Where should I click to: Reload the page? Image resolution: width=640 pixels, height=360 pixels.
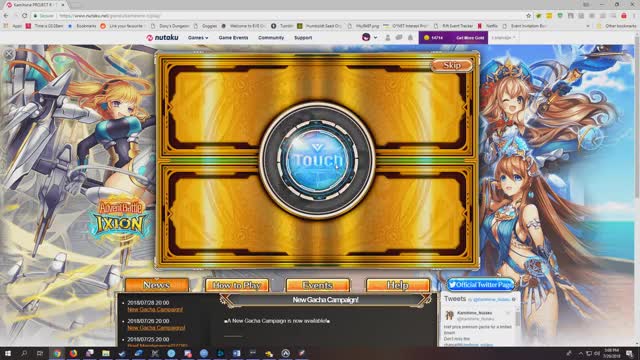tap(25, 16)
